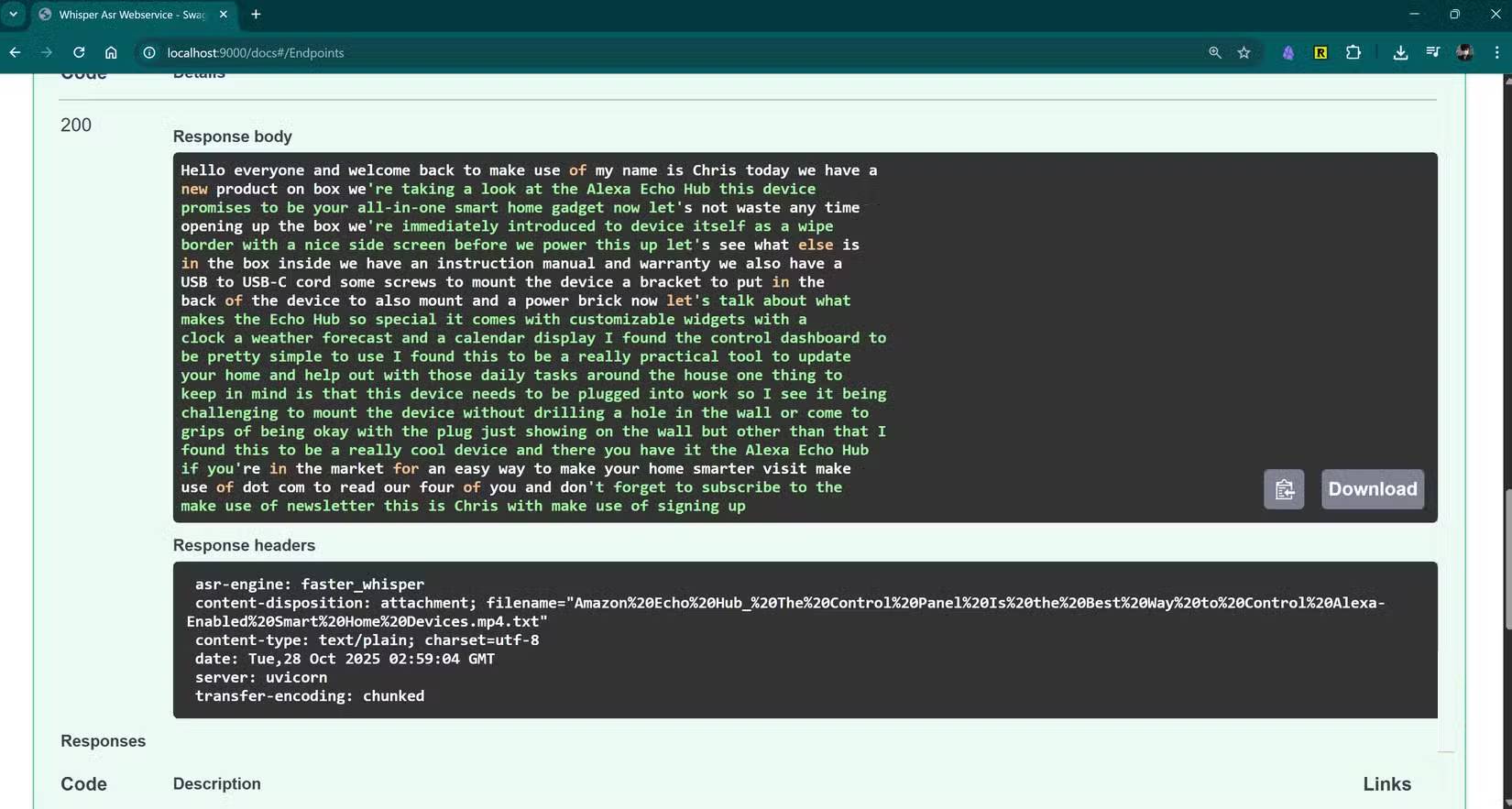Minimize the browser window
1512x809 pixels.
point(1414,15)
